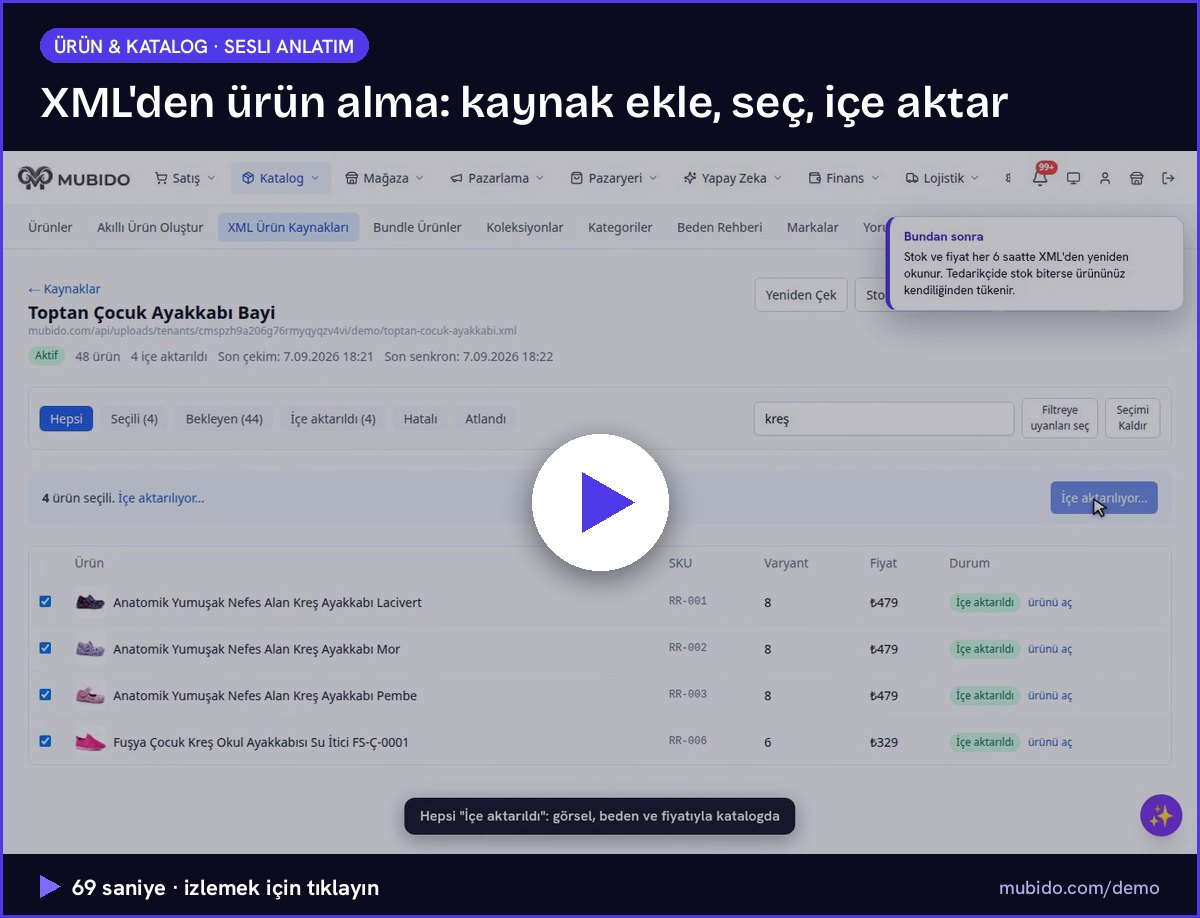Expand the Pazarlama menu chevron
1200x918 pixels.
point(540,178)
